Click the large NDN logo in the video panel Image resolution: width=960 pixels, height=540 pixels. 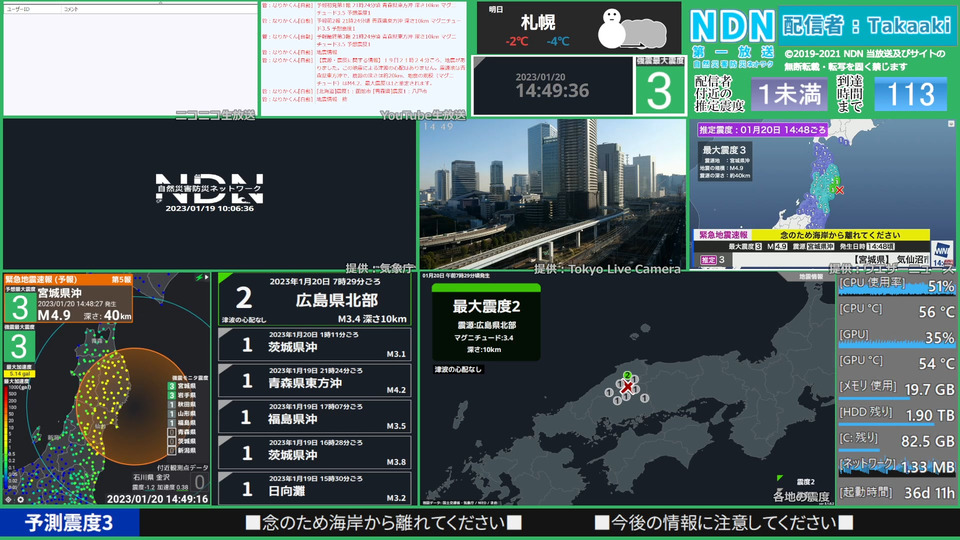[209, 188]
